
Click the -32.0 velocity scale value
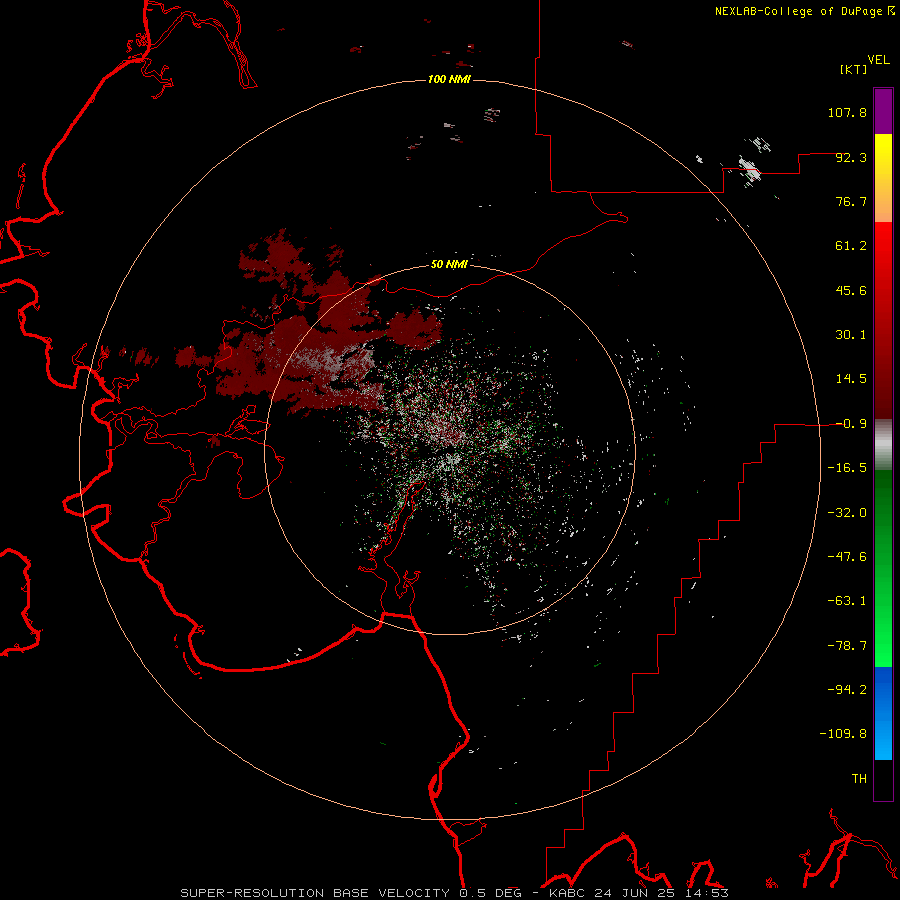(x=847, y=513)
